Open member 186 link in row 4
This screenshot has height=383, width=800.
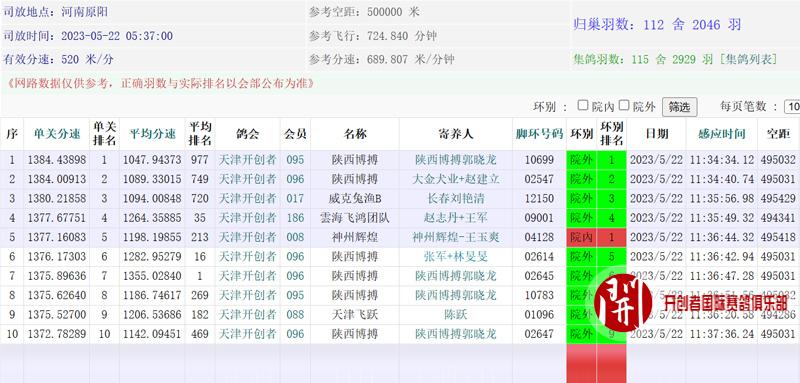click(295, 218)
